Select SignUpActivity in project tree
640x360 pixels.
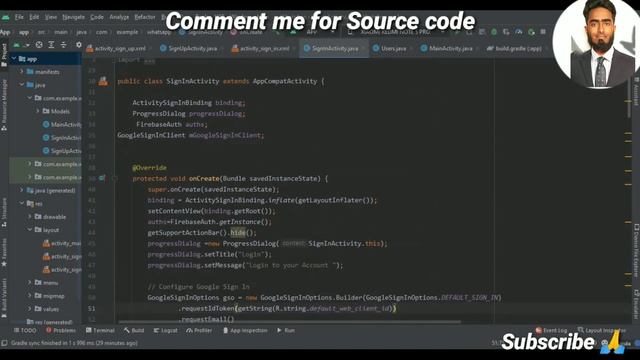tap(62, 151)
